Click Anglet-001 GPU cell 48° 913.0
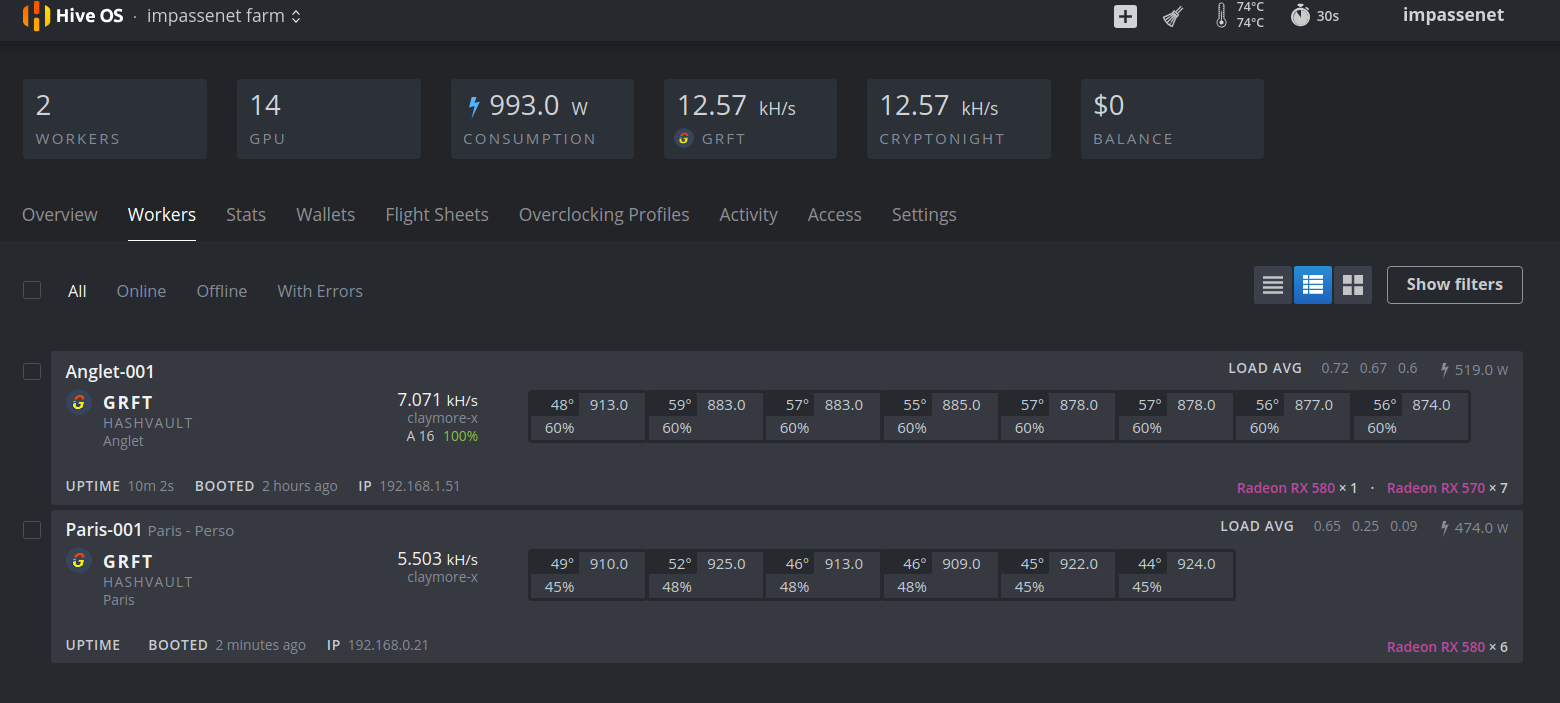The width and height of the screenshot is (1560, 703). (588, 416)
